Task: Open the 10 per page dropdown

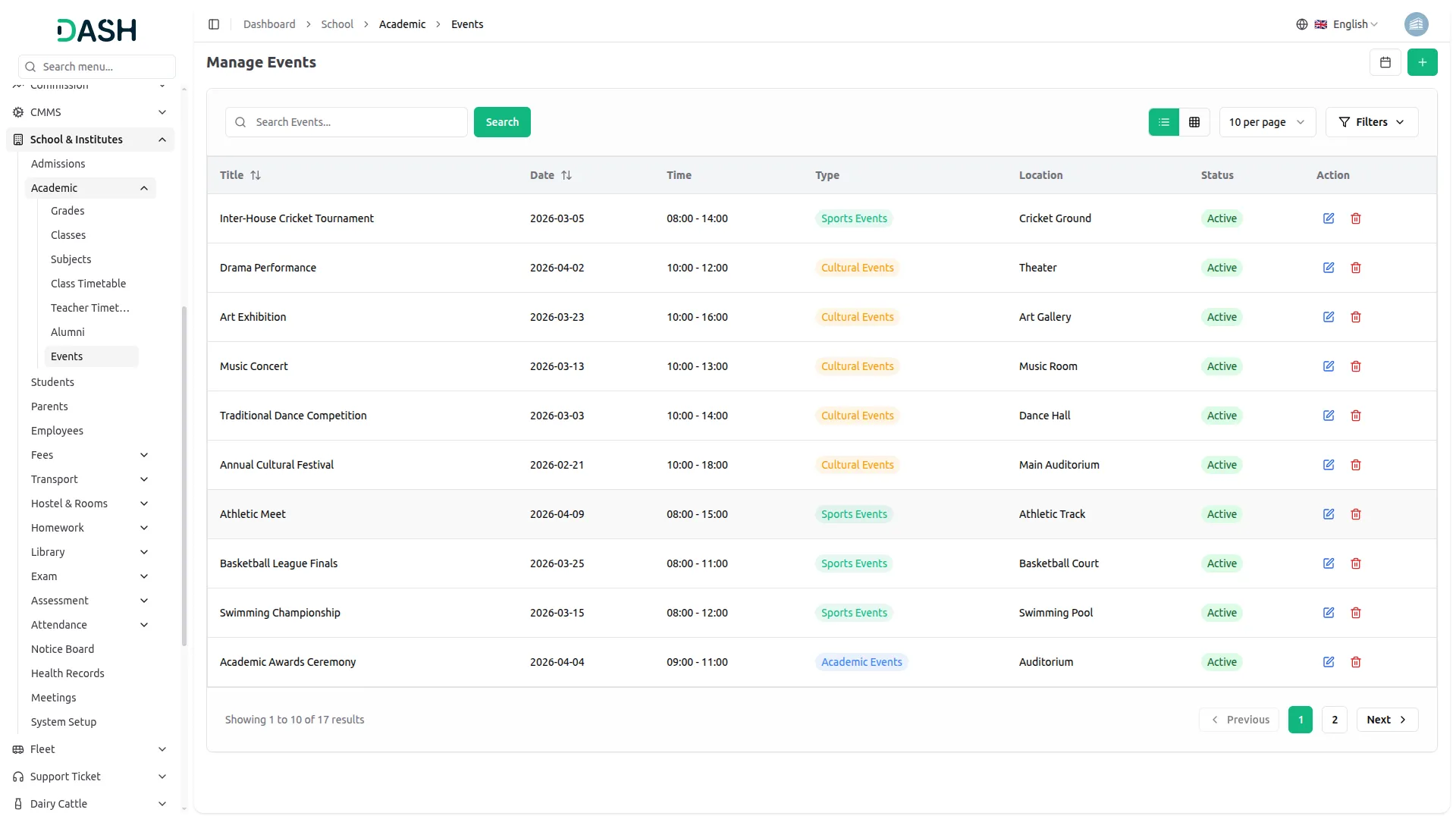Action: point(1266,122)
